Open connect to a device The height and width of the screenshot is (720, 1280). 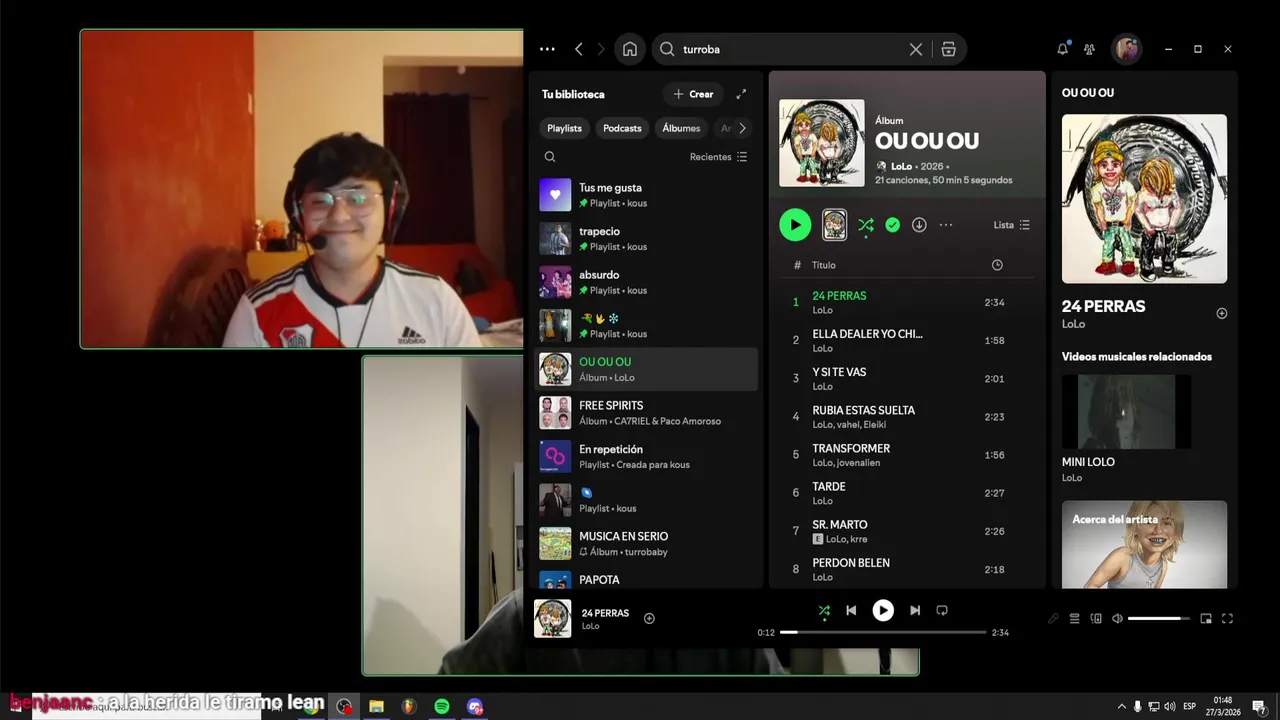(x=1096, y=618)
